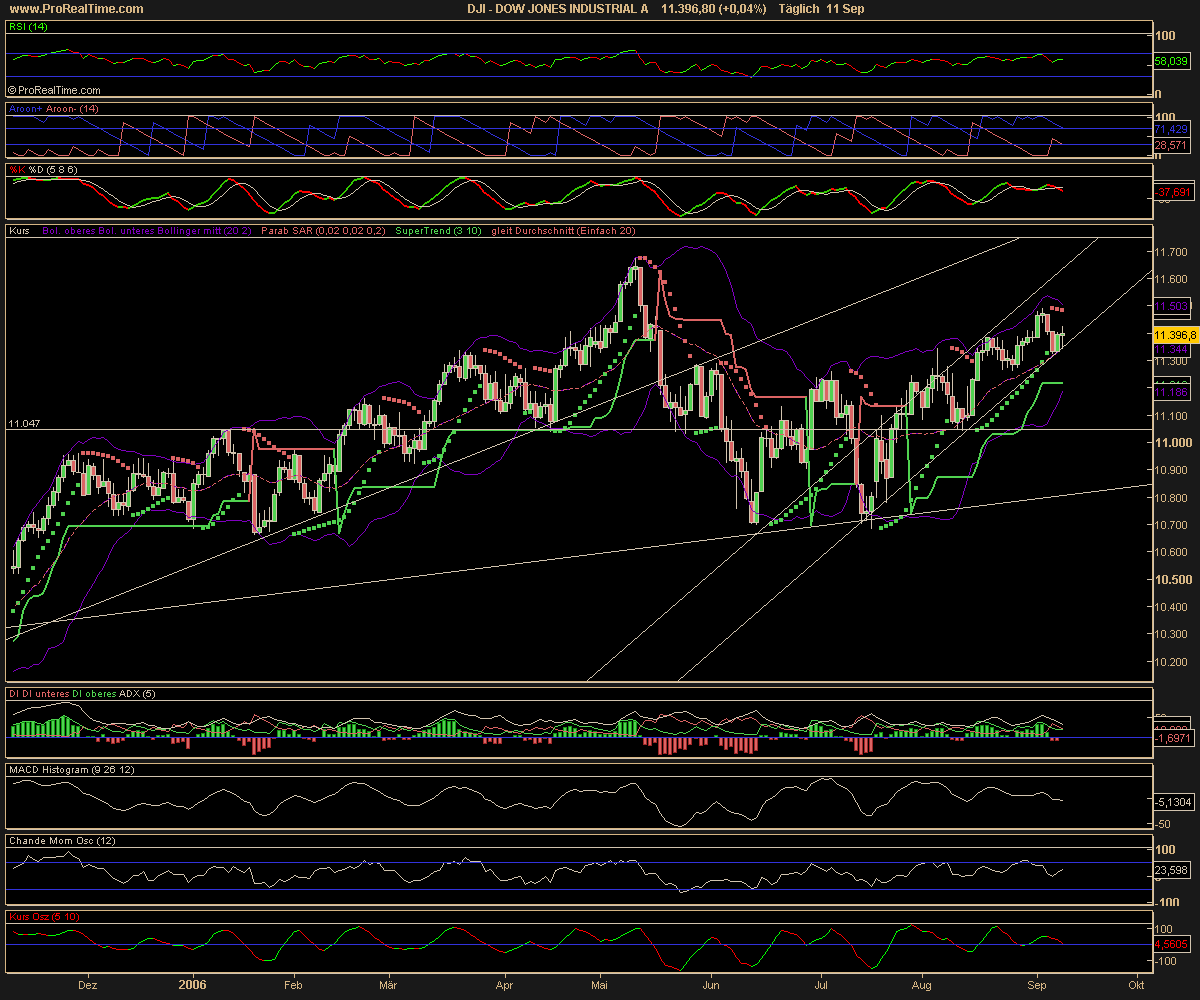Image resolution: width=1200 pixels, height=1000 pixels.
Task: Click Sep on the time axis
Action: pos(1038,985)
